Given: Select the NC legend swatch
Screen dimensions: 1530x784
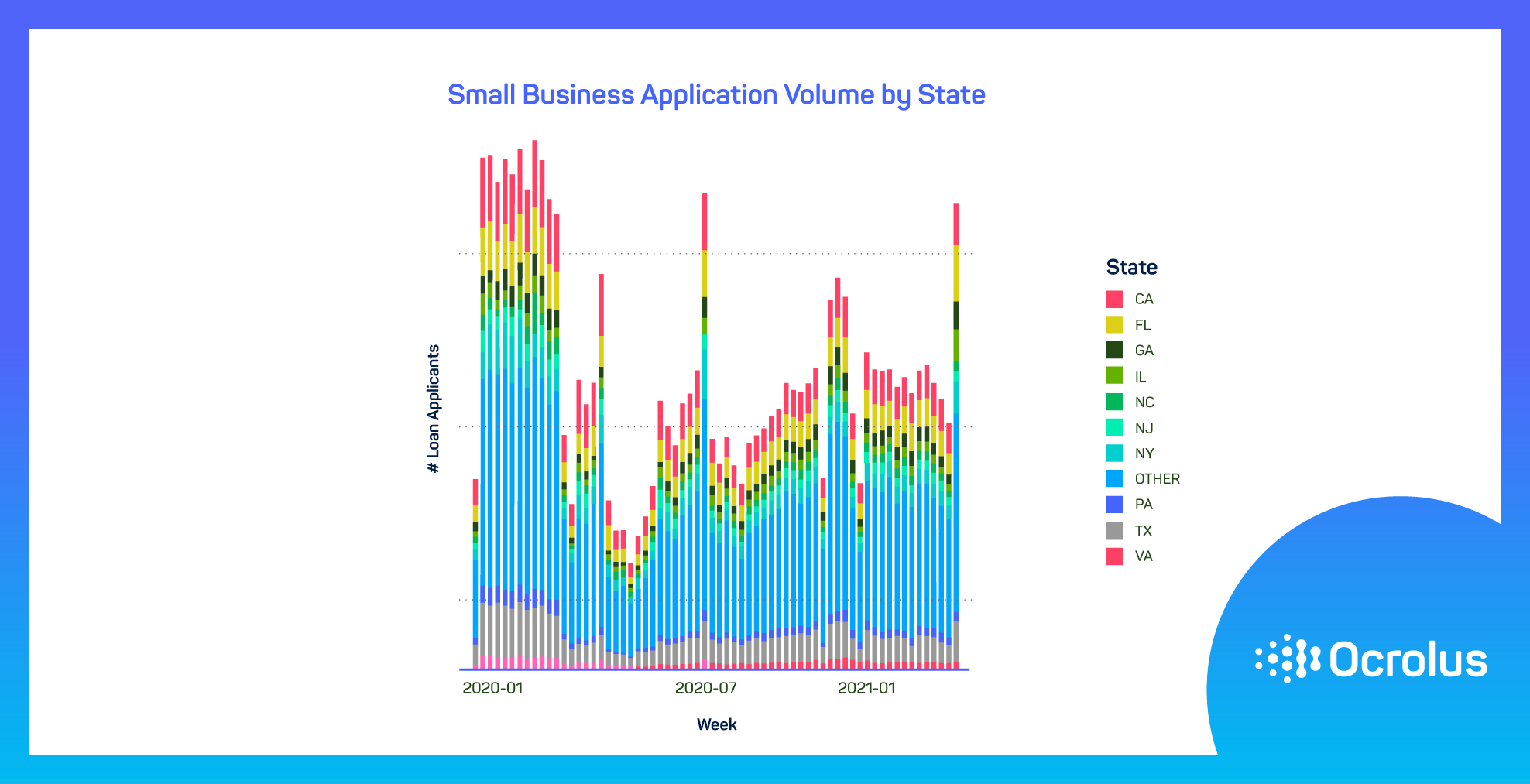Looking at the screenshot, I should 1114,402.
